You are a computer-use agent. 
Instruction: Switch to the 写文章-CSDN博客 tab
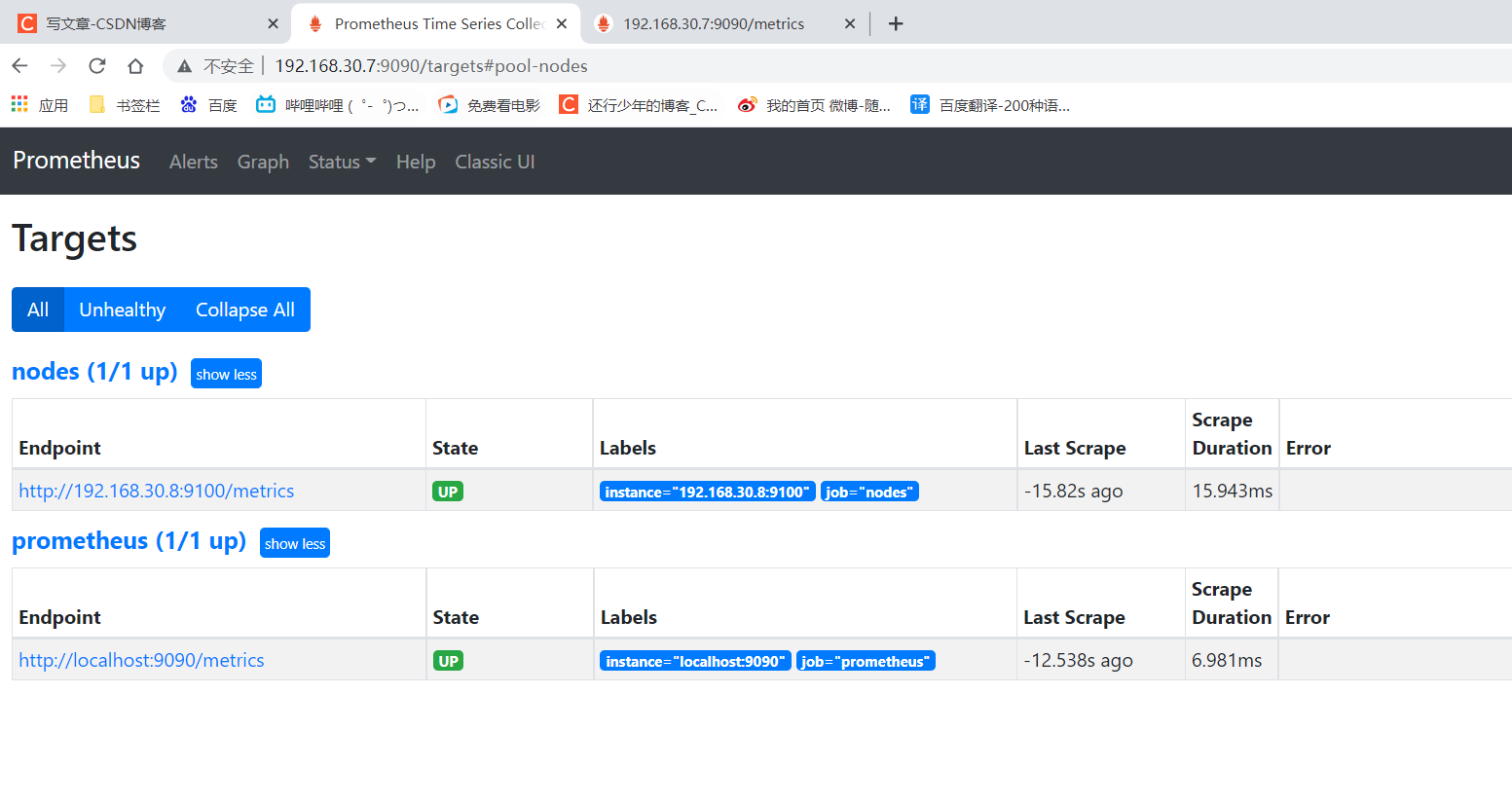146,23
